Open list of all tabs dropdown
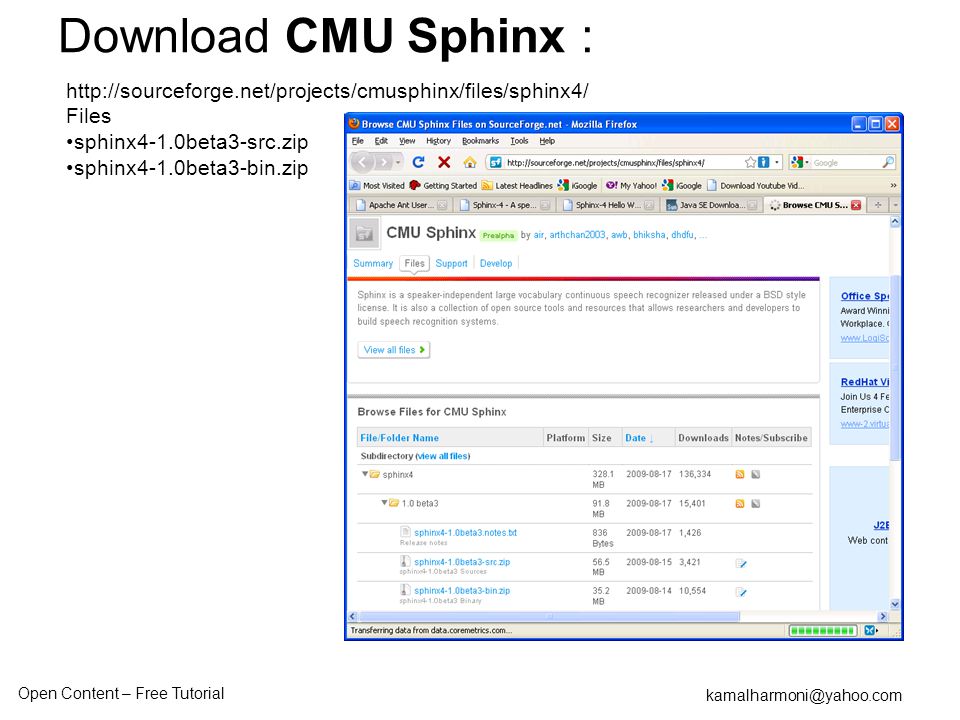 point(895,205)
